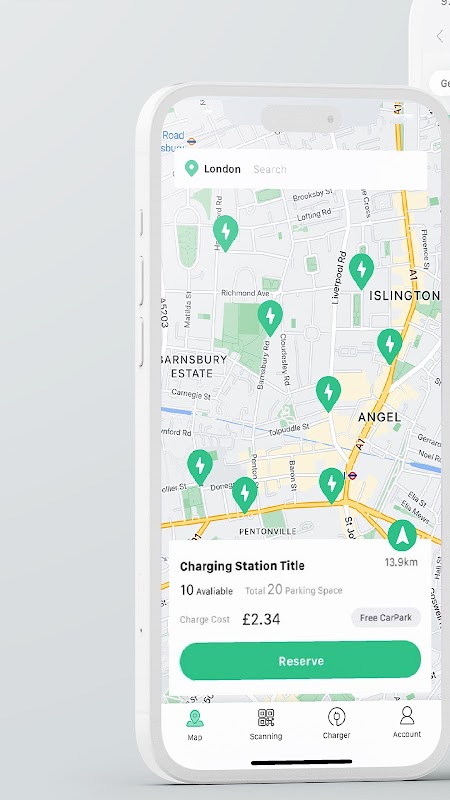
Task: Select the charger pin by Angel tube station
Action: tap(332, 486)
